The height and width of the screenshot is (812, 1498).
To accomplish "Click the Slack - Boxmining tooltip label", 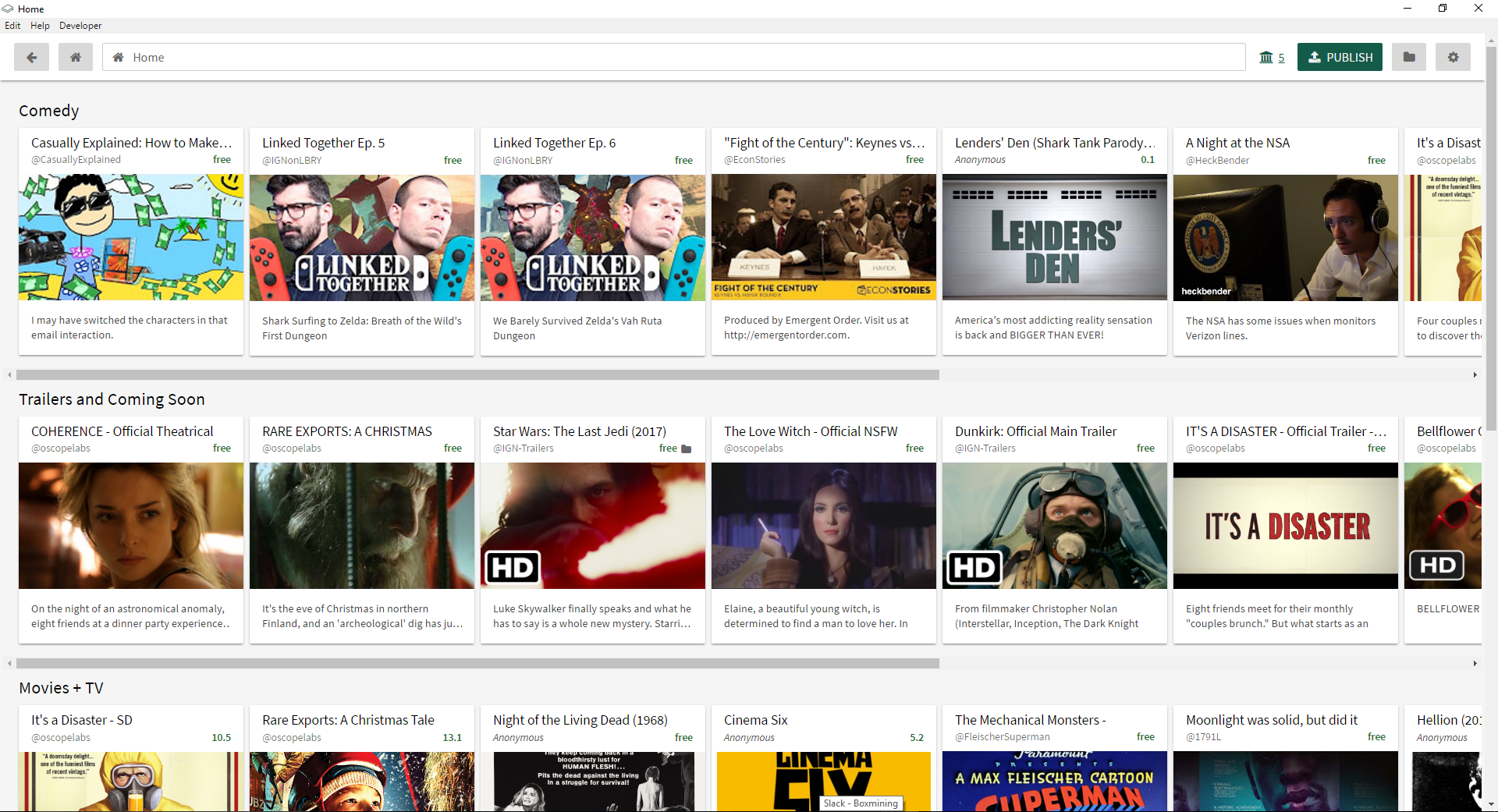I will click(x=861, y=803).
